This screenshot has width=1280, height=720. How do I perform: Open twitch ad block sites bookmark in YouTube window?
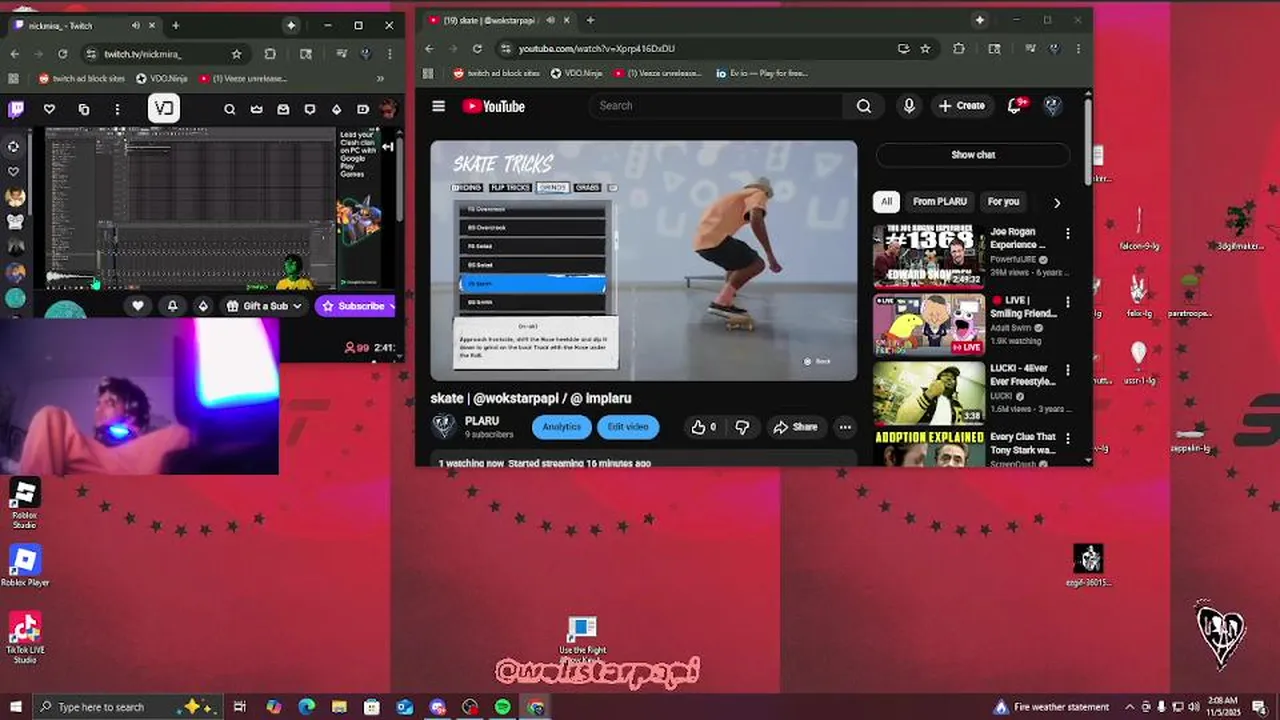496,73
